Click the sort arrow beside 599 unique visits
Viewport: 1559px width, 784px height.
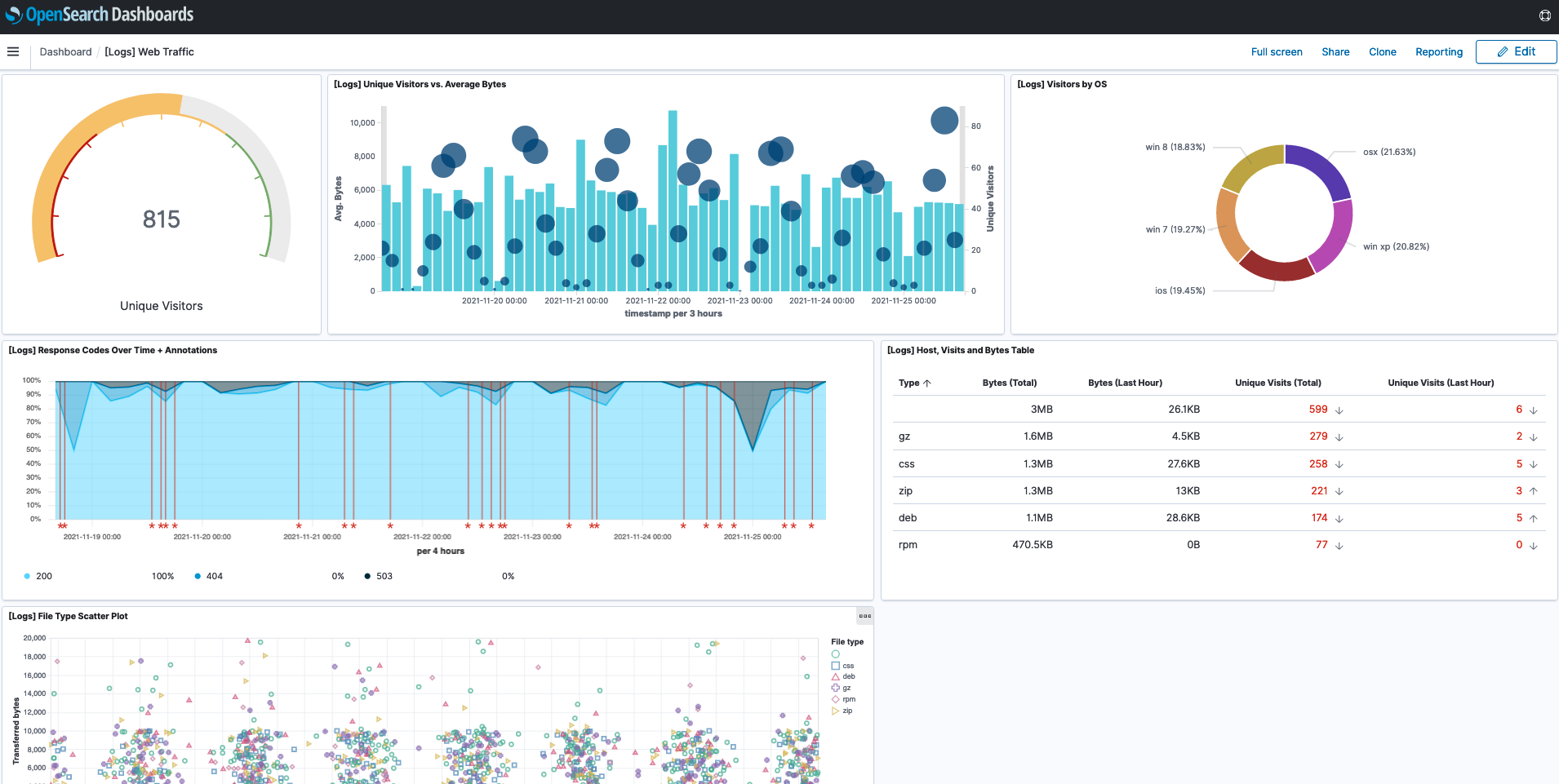pos(1339,410)
